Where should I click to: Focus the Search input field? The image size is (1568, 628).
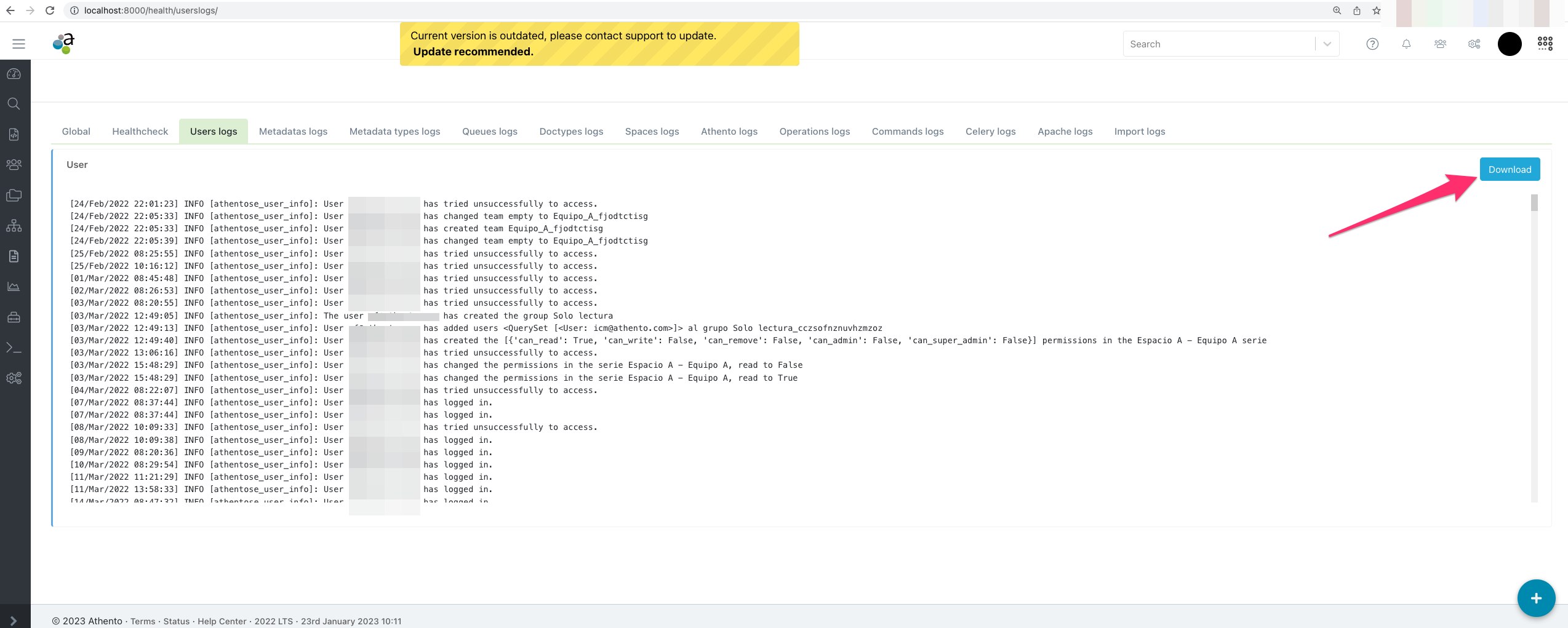point(1218,44)
